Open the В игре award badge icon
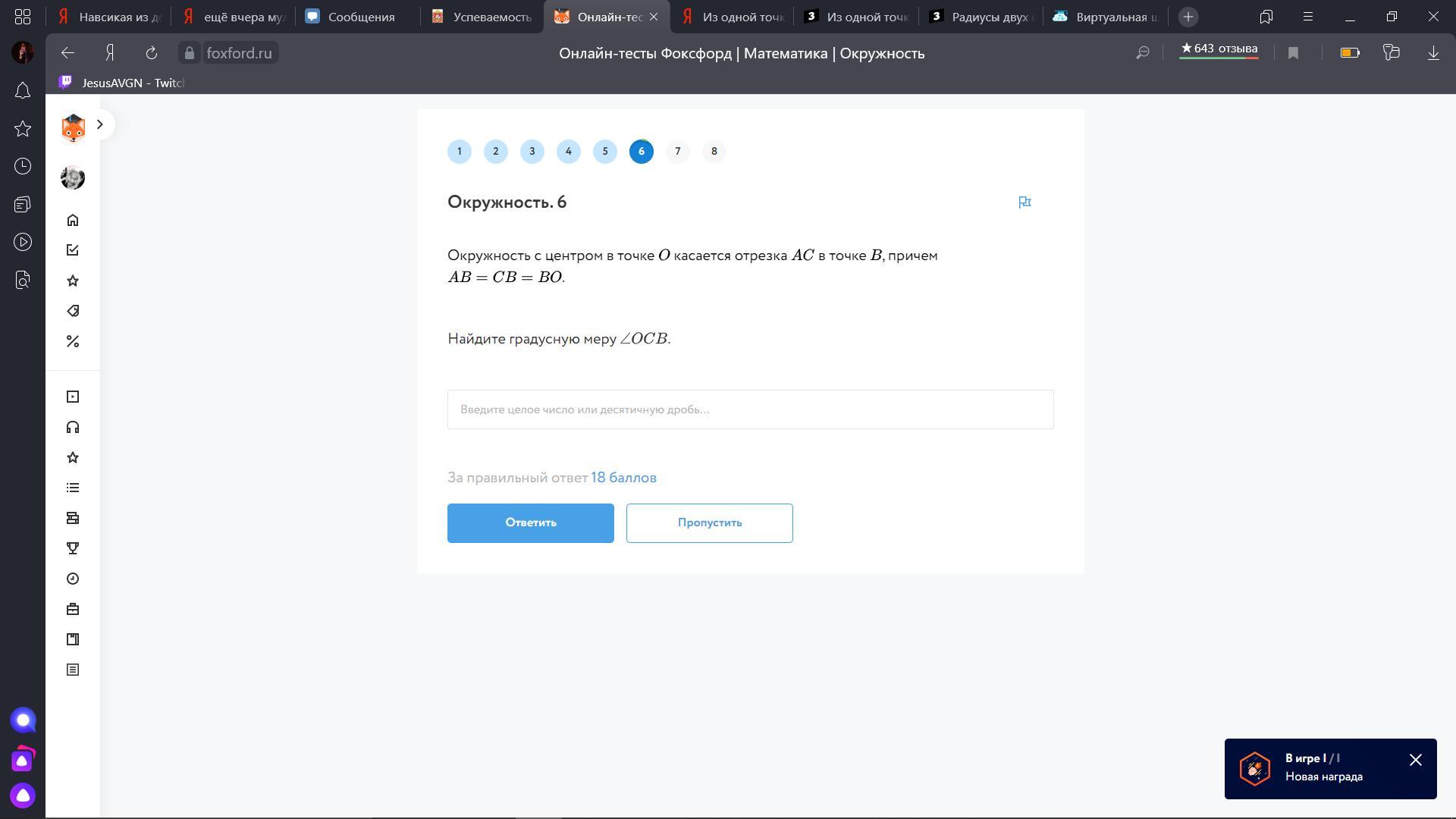This screenshot has height=819, width=1456. [x=1255, y=768]
